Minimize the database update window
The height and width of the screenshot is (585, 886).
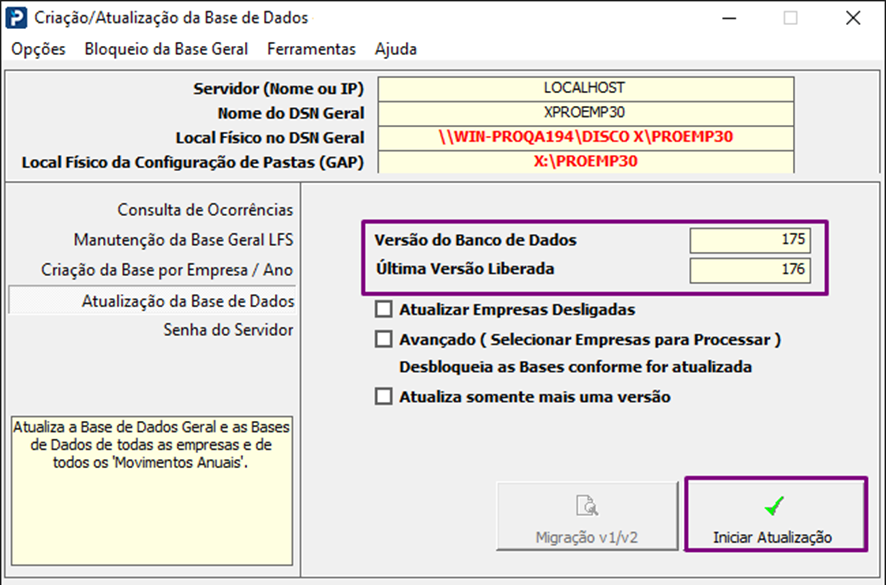(x=729, y=18)
